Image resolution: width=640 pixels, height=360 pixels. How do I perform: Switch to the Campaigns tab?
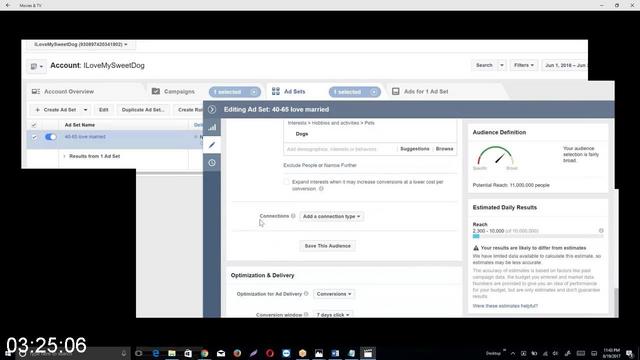pos(179,91)
